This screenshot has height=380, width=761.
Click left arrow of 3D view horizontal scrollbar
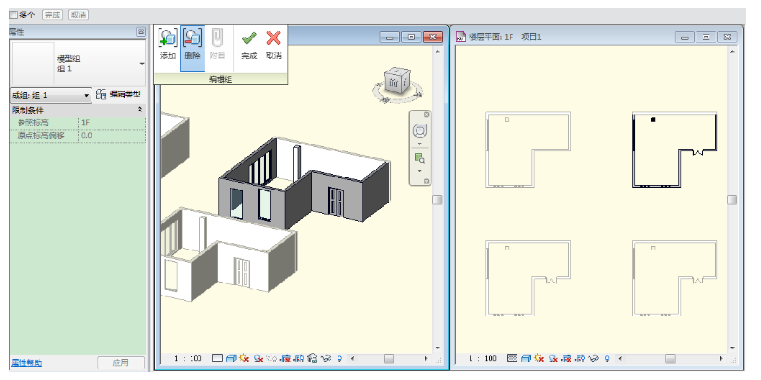tap(353, 359)
